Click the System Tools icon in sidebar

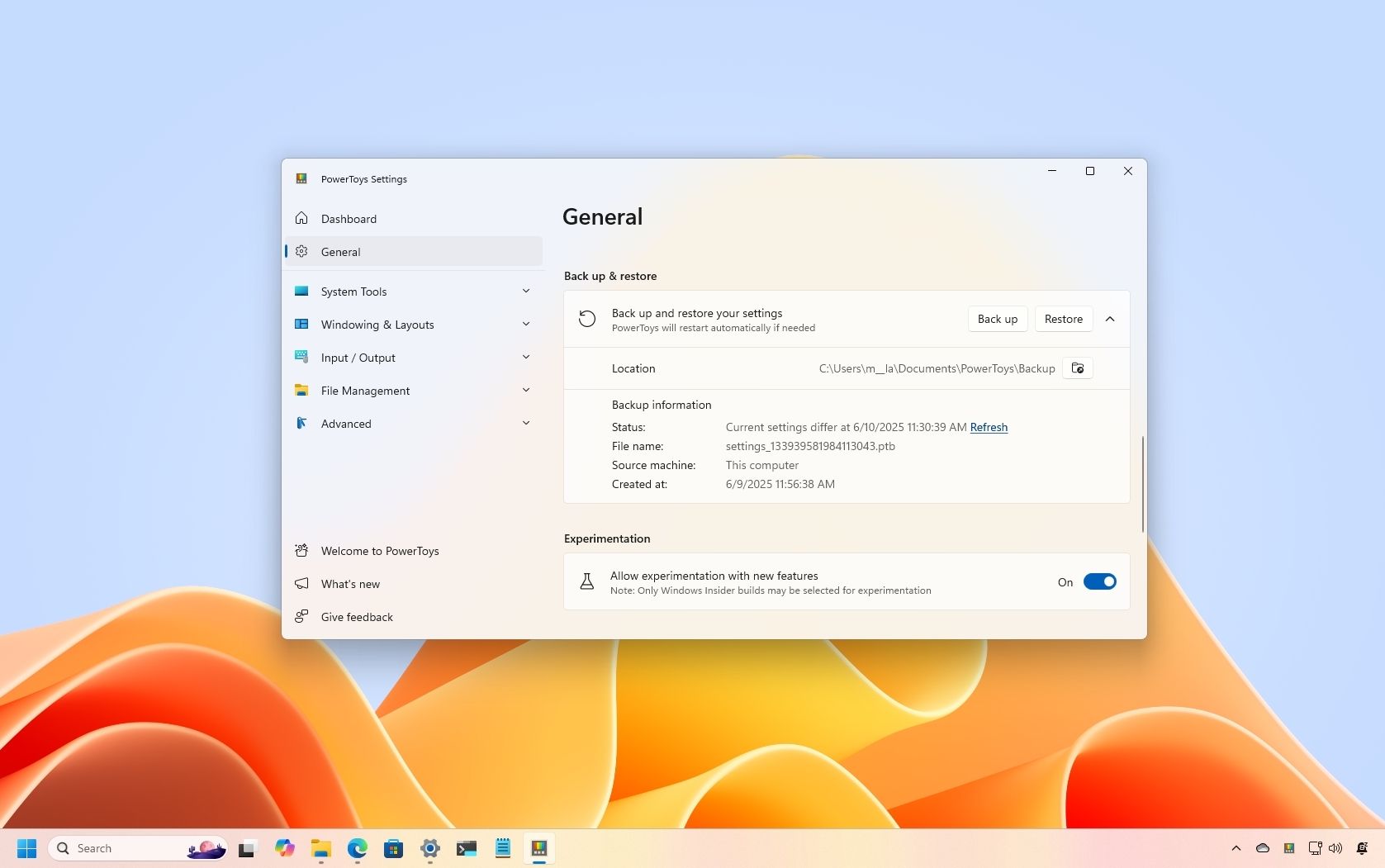point(301,292)
